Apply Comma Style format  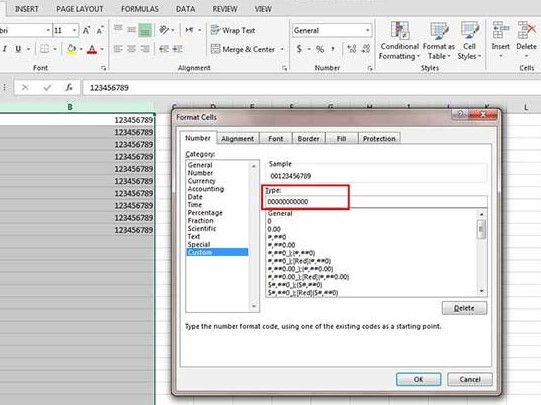point(333,49)
